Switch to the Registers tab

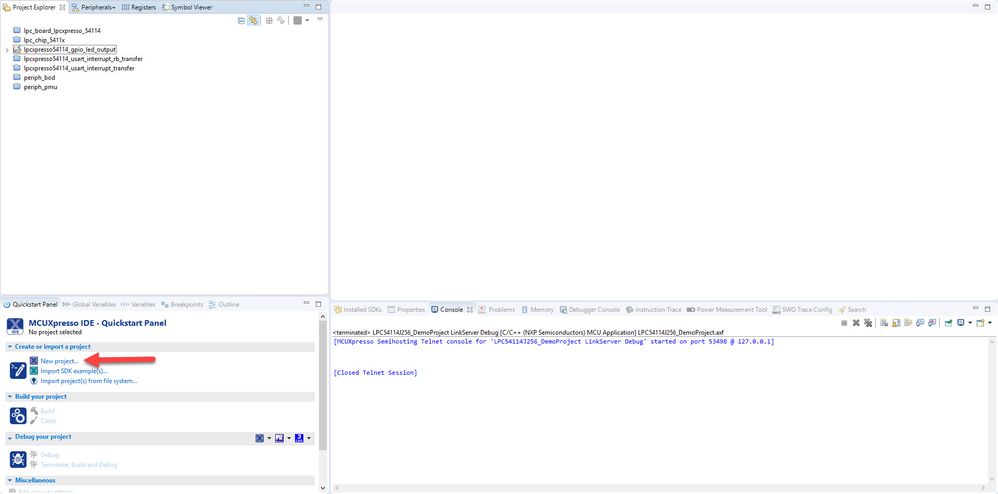[x=139, y=8]
